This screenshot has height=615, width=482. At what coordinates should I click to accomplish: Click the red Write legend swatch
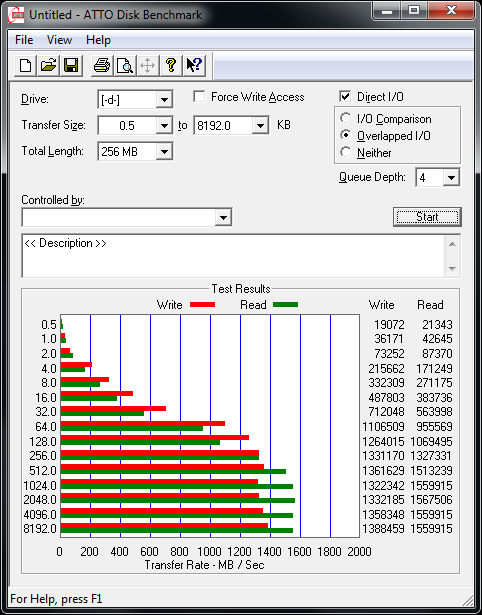[202, 305]
